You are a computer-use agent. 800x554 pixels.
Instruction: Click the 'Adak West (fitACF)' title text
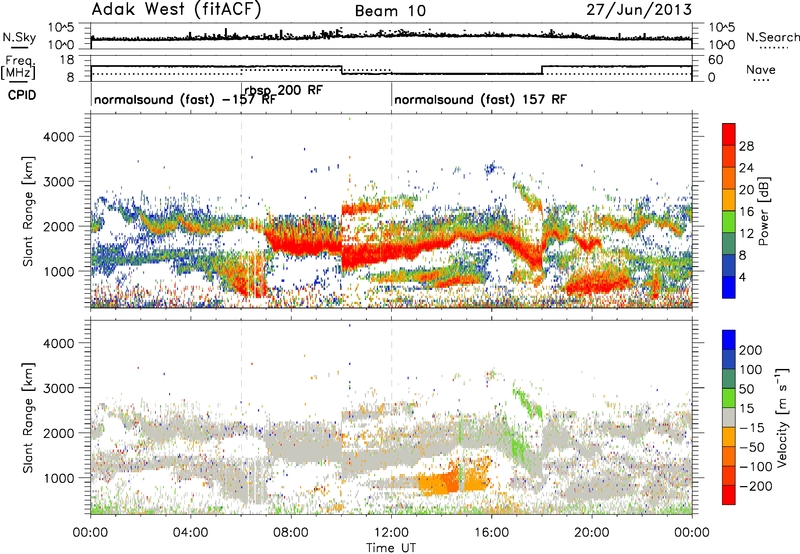point(177,10)
